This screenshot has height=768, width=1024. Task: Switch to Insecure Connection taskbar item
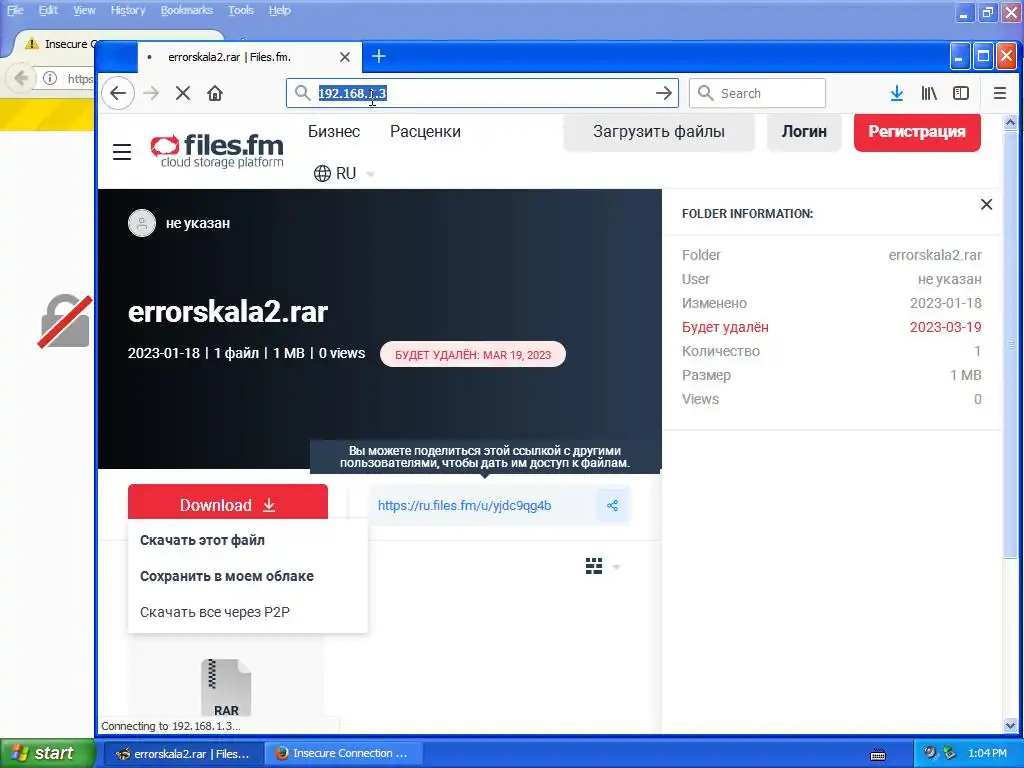[344, 754]
